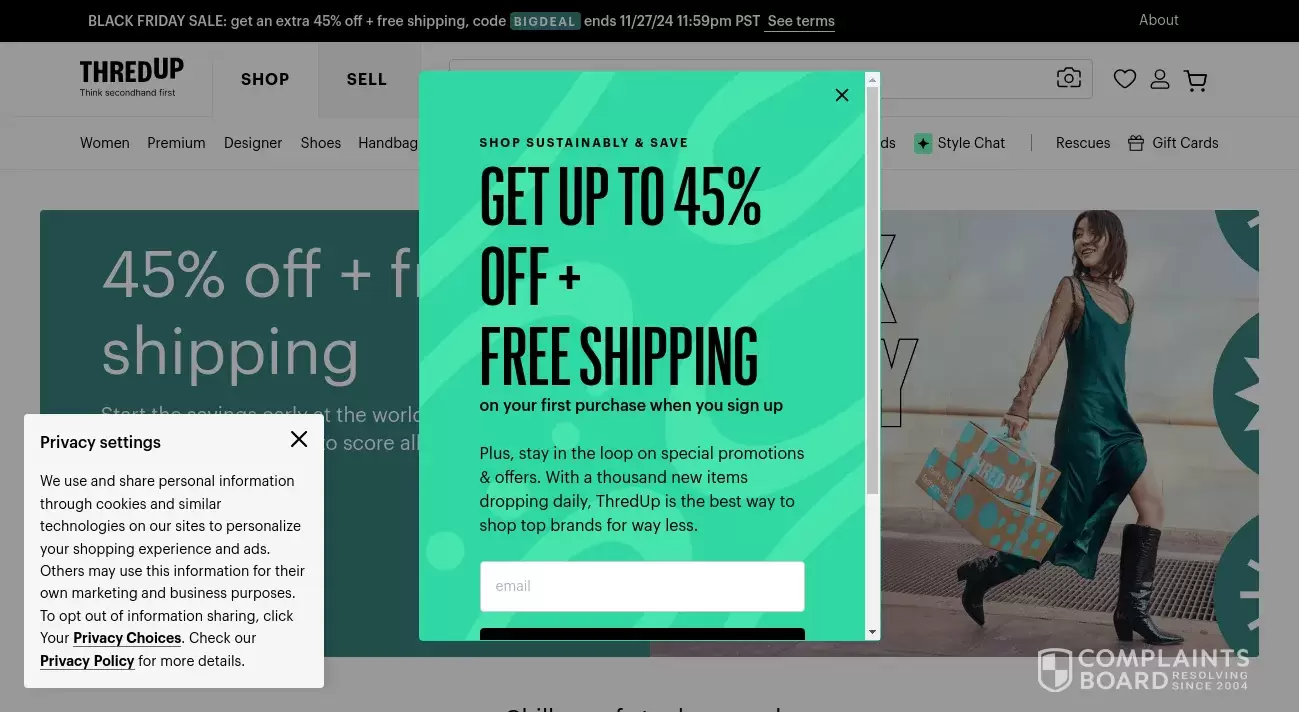The height and width of the screenshot is (712, 1299).
Task: Dismiss the Privacy settings panel
Action: pos(299,439)
